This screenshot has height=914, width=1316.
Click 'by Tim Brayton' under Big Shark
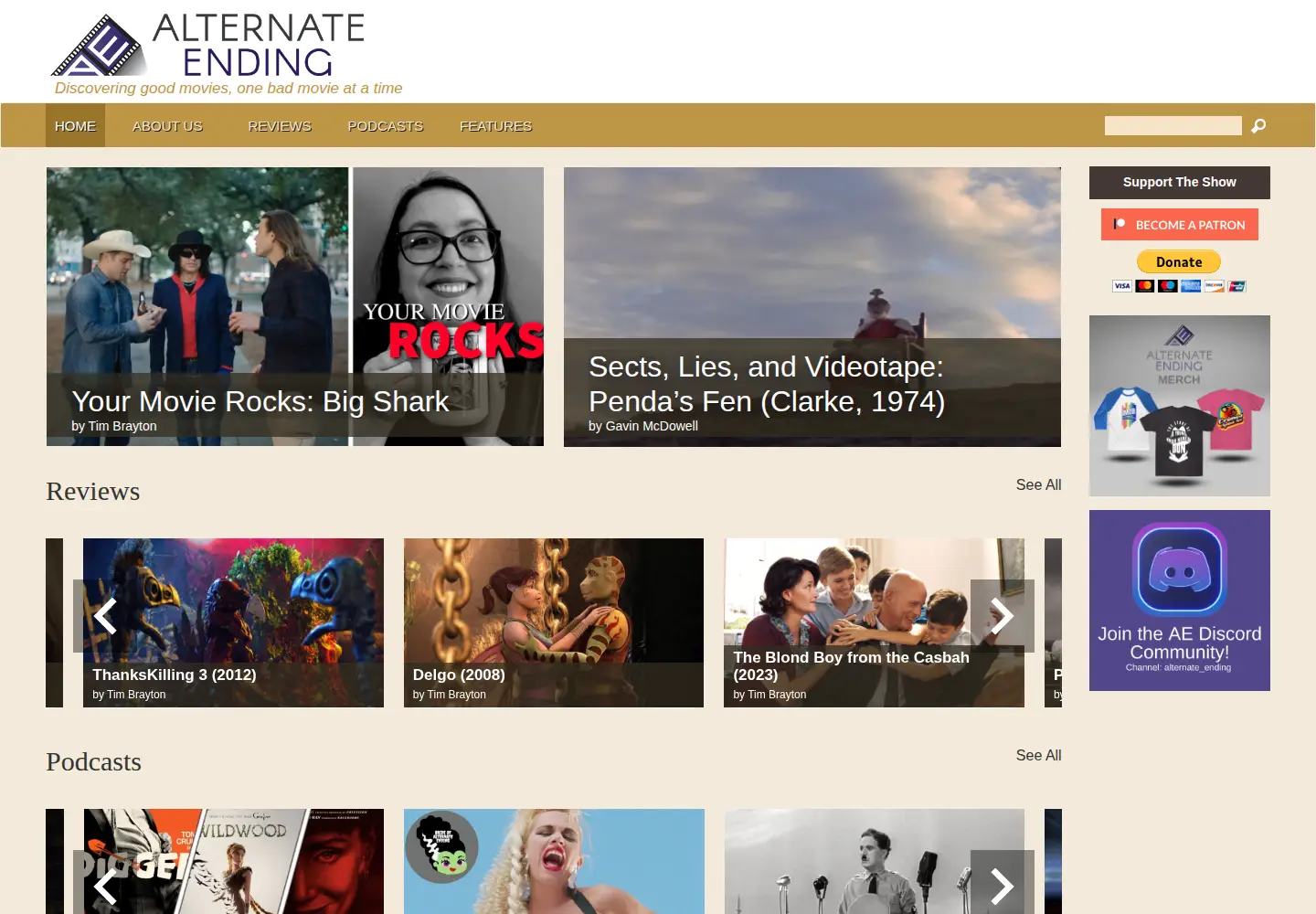point(114,426)
